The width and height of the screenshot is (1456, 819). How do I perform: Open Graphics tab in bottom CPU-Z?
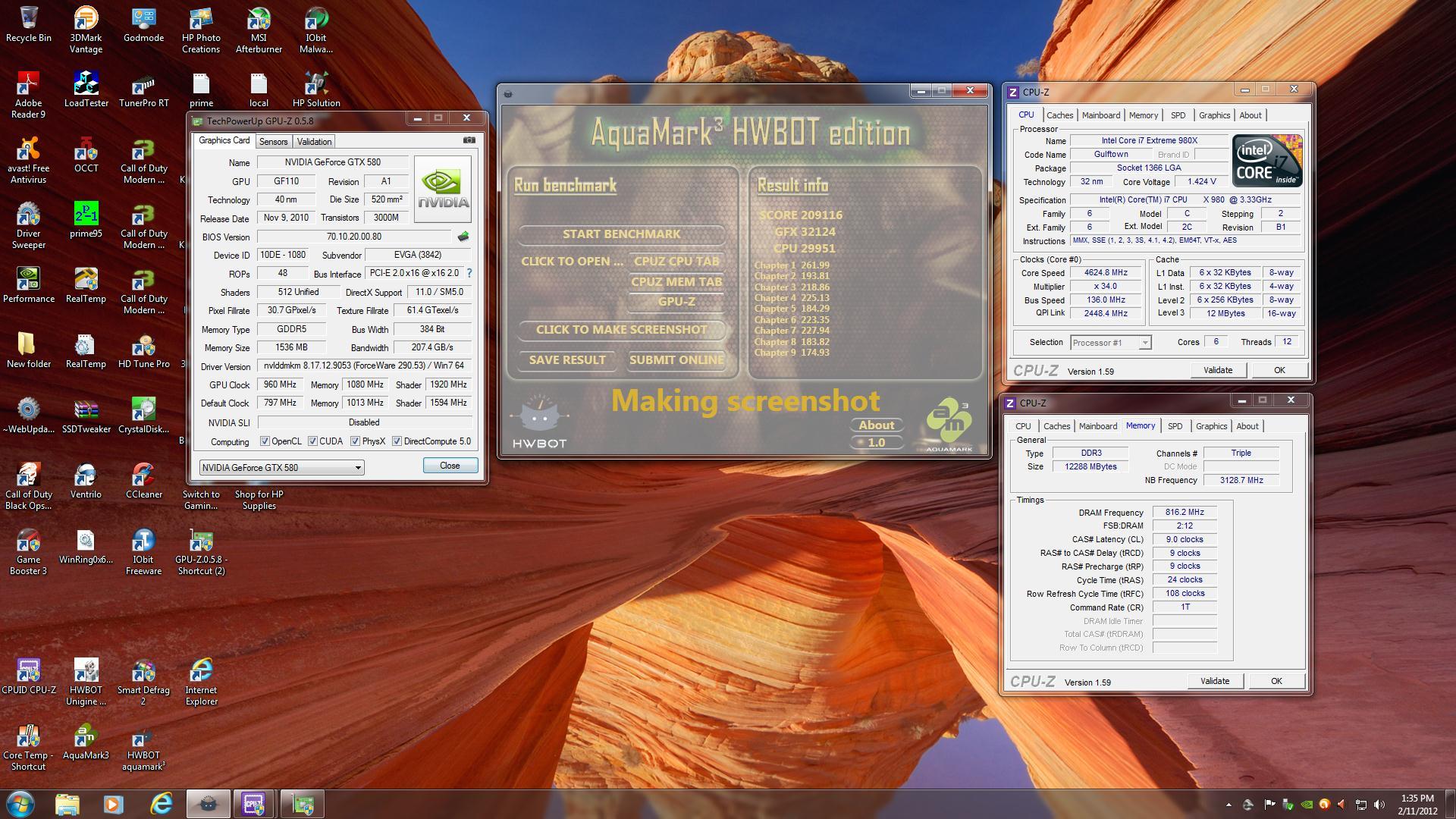pyautogui.click(x=1211, y=426)
